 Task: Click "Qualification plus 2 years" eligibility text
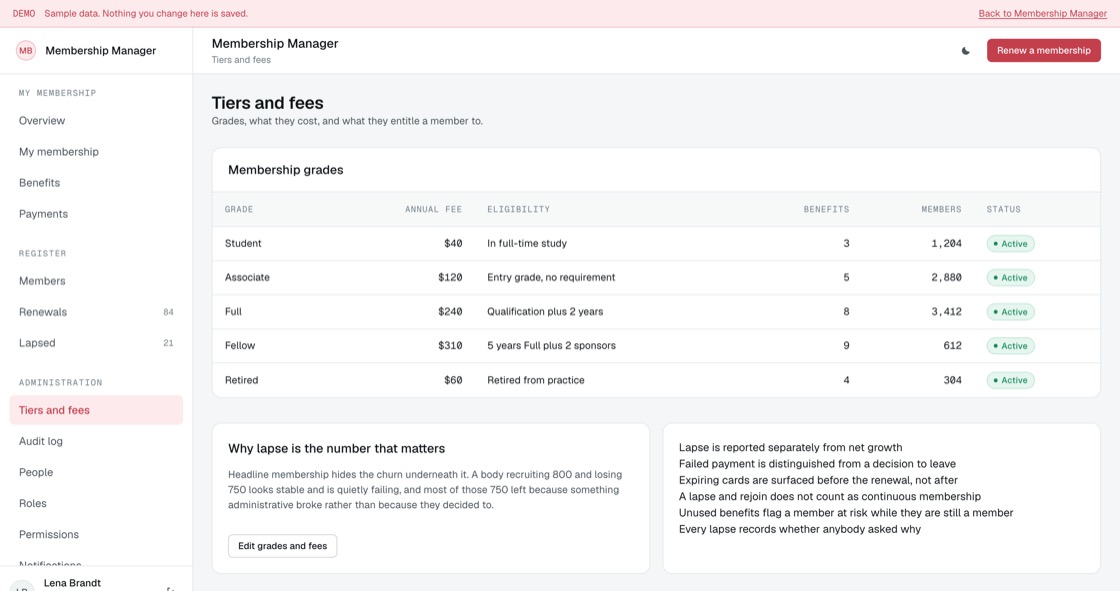[545, 312]
